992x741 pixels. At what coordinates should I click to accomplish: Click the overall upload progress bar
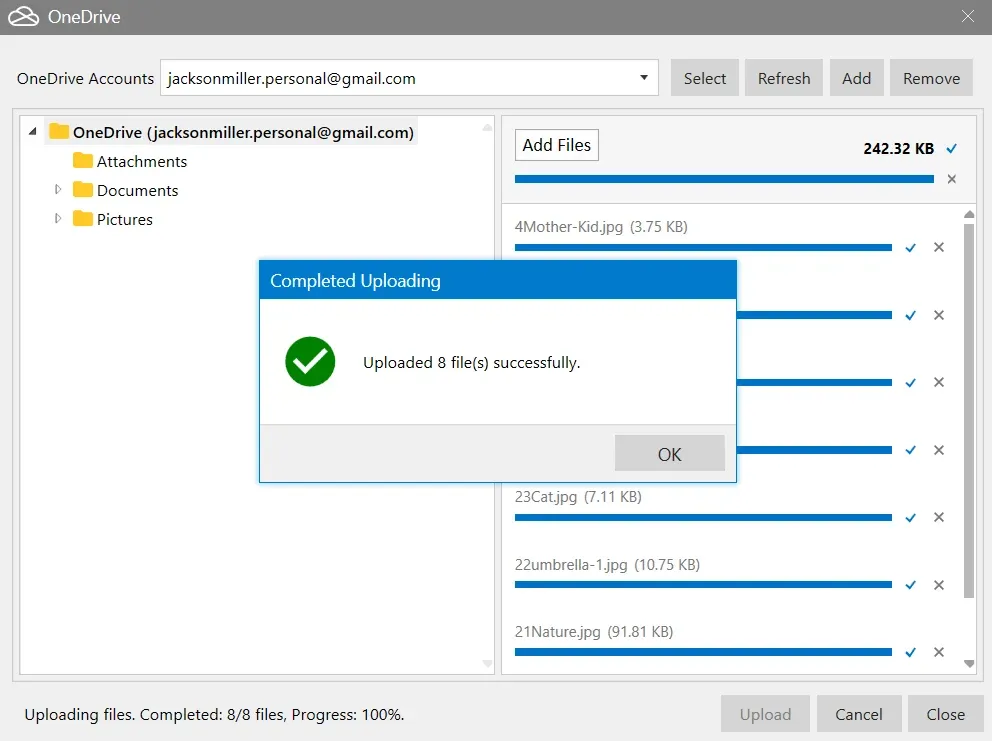pyautogui.click(x=724, y=179)
